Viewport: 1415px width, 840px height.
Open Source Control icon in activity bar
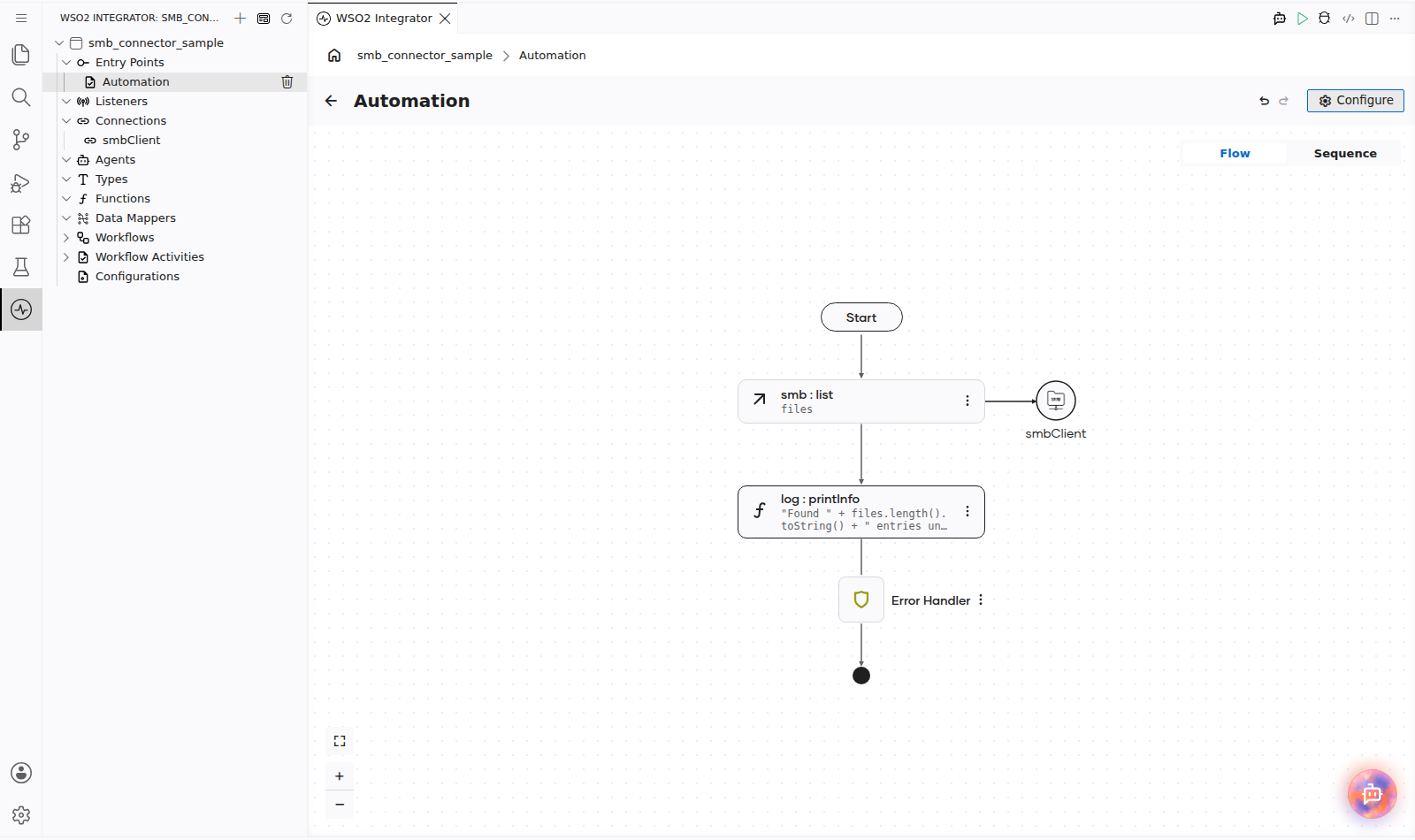(x=21, y=140)
